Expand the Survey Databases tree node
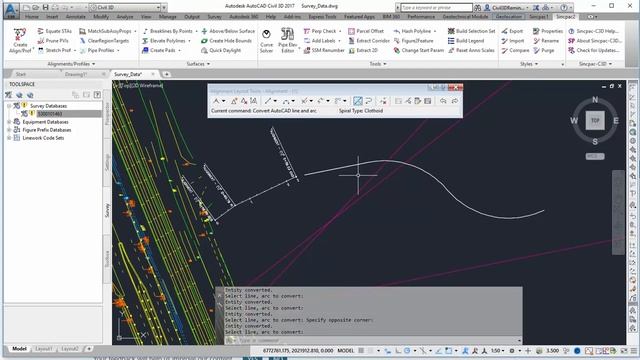Viewport: 640px width, 360px height. [x=9, y=106]
